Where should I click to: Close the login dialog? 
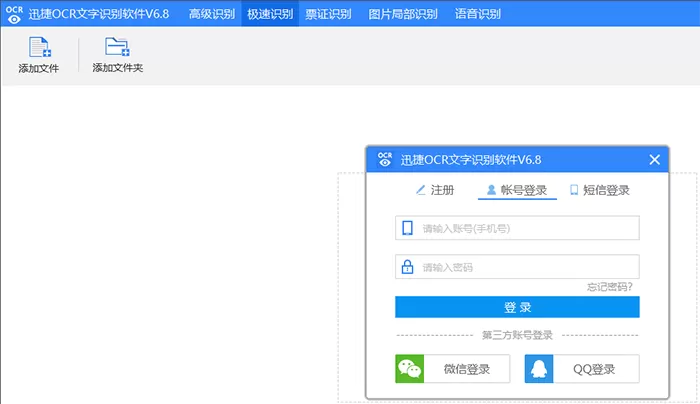point(654,159)
